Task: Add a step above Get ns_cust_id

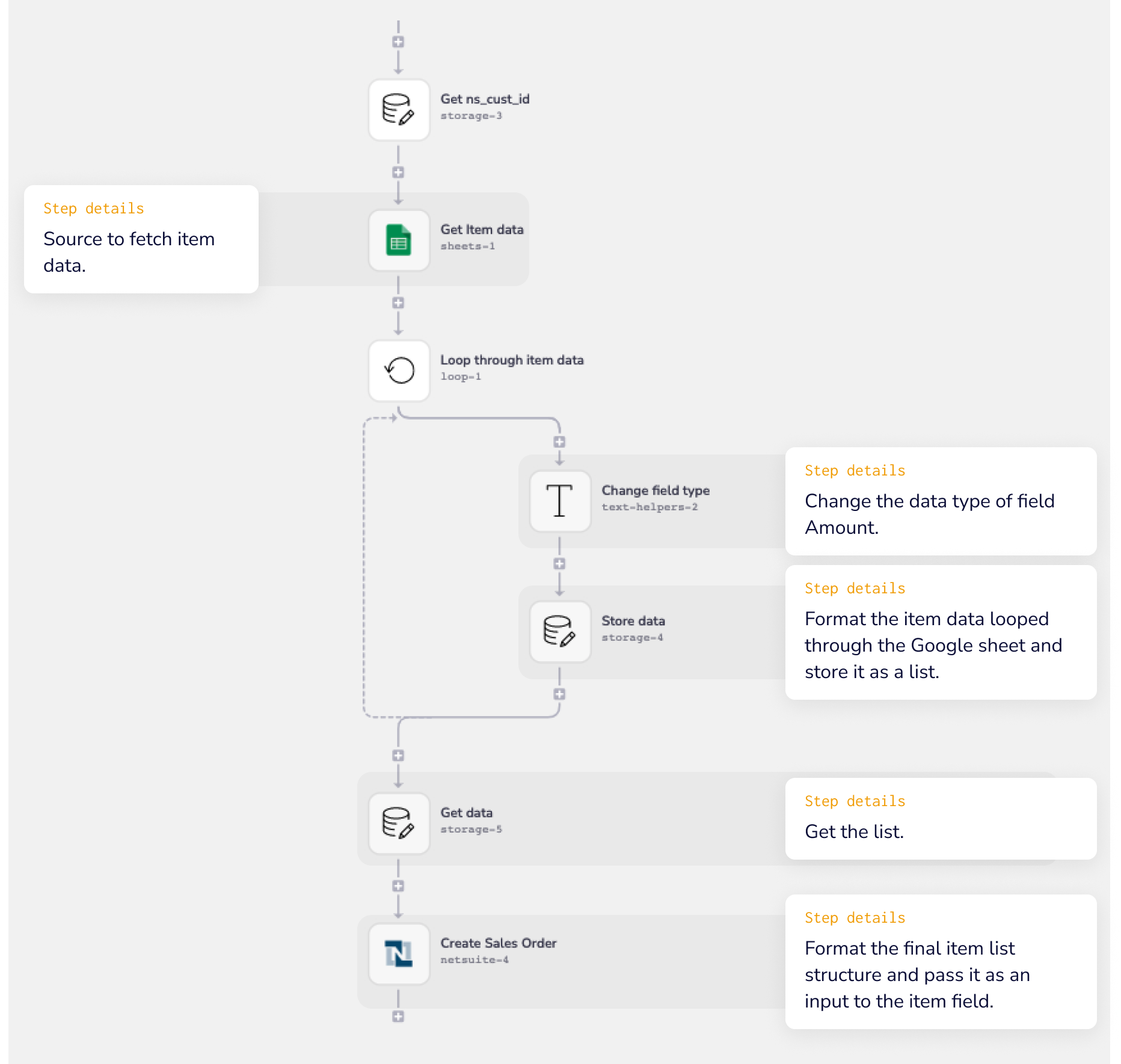Action: coord(398,42)
